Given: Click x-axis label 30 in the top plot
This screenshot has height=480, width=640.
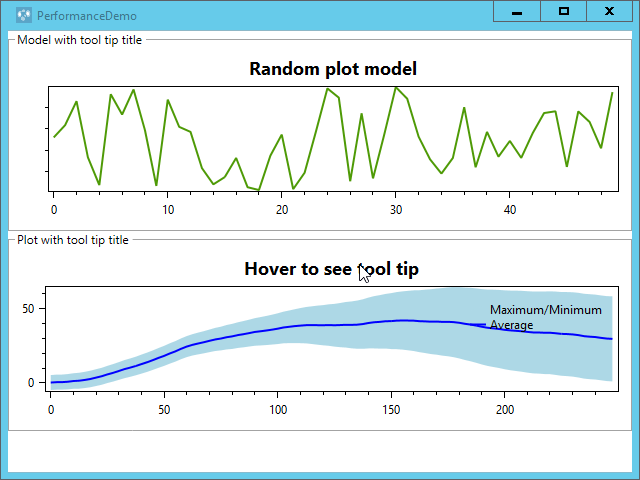Looking at the screenshot, I should pos(396,210).
